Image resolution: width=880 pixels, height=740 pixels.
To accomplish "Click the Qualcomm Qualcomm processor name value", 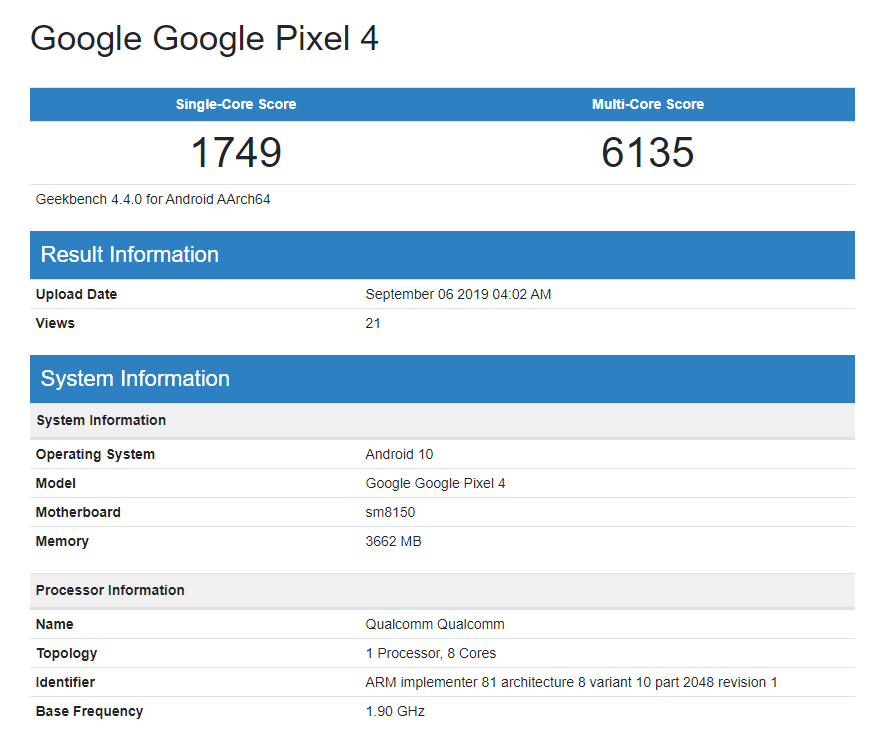I will click(x=435, y=624).
